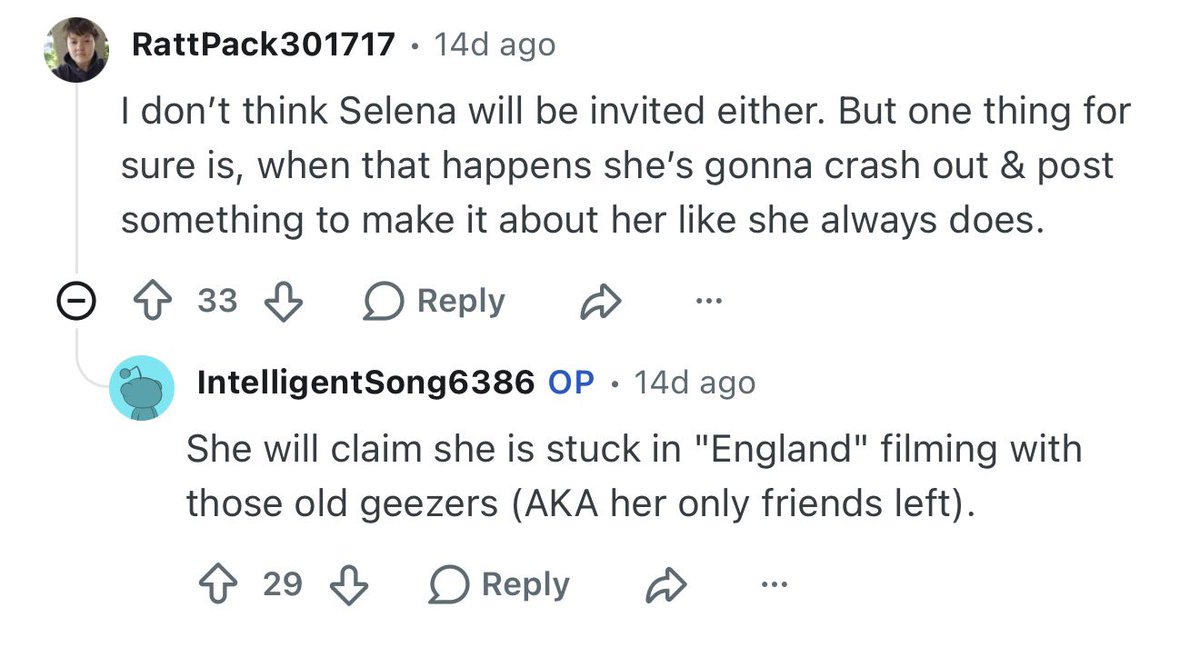The image size is (1200, 657).
Task: Downvote IntelligentSong6386's reply
Action: click(350, 584)
